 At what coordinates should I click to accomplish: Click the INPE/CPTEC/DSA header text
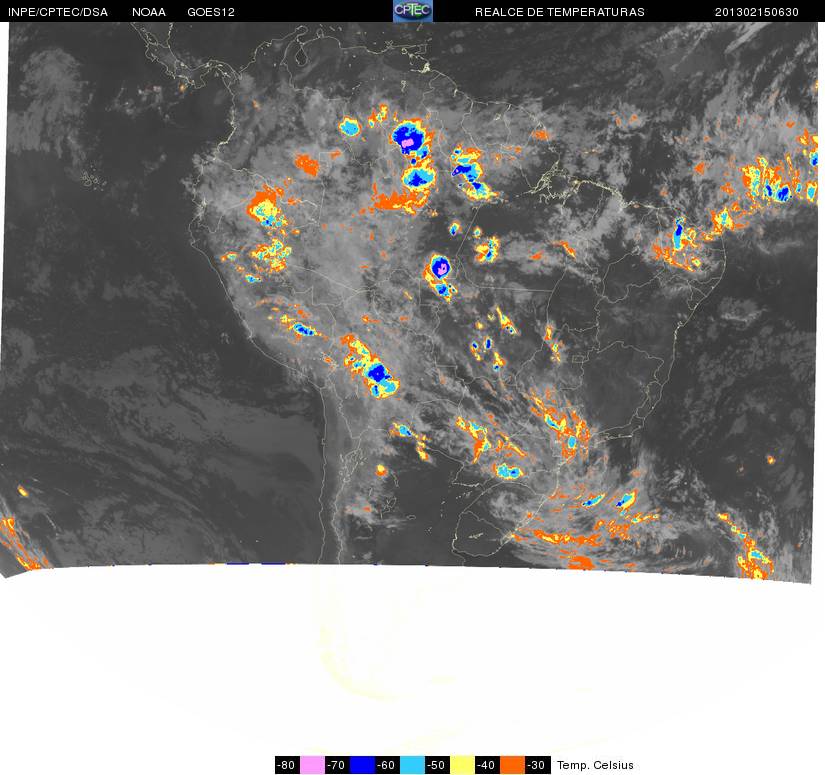coord(58,12)
